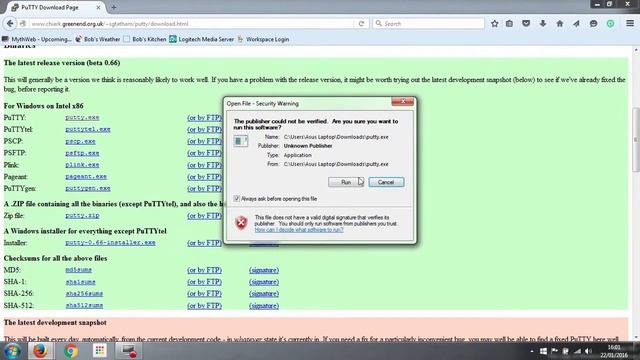
Task: Click the SHA-256 row signature link
Action: pos(264,294)
